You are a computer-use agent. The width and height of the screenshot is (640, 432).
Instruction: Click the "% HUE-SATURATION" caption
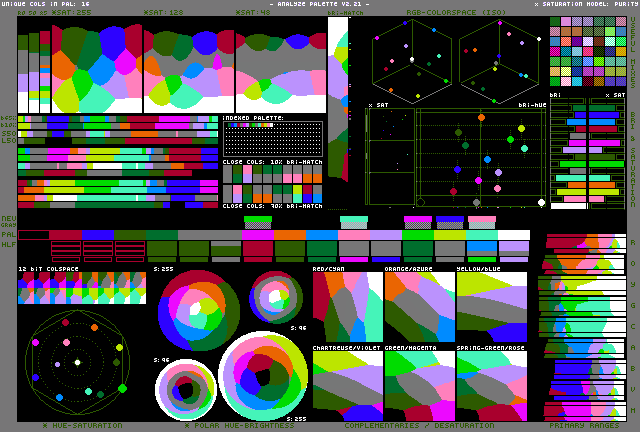[82, 425]
